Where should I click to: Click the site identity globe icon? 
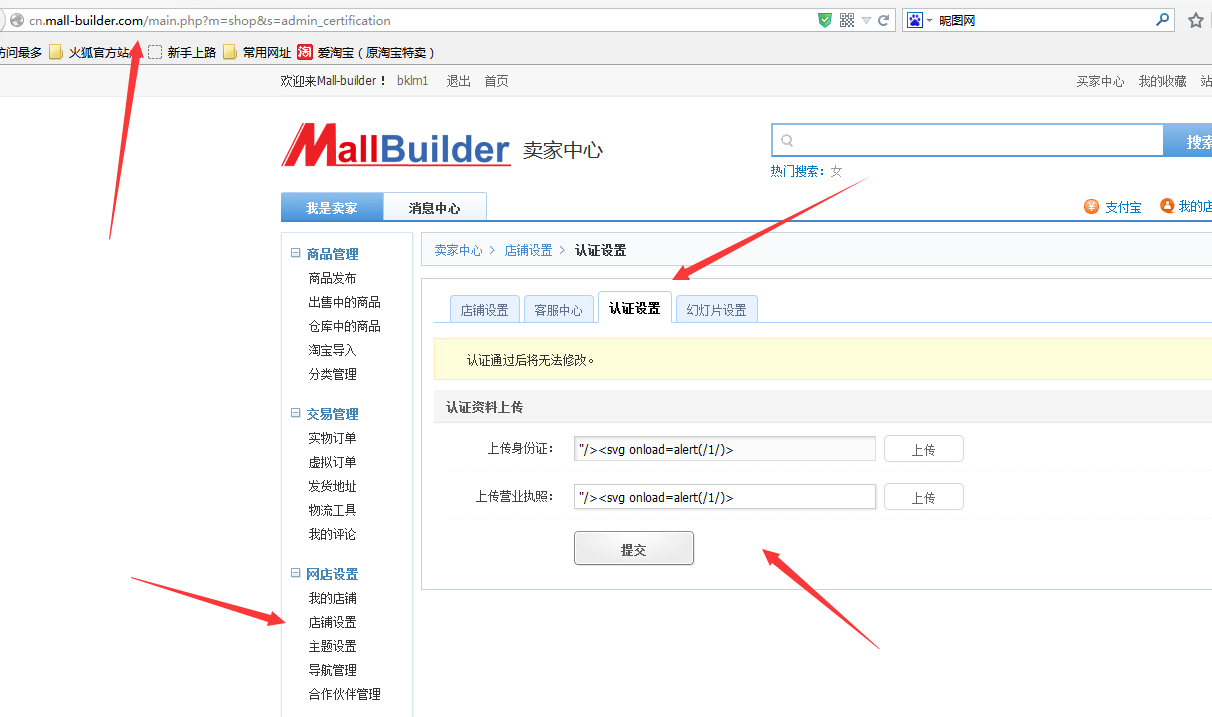tap(16, 20)
